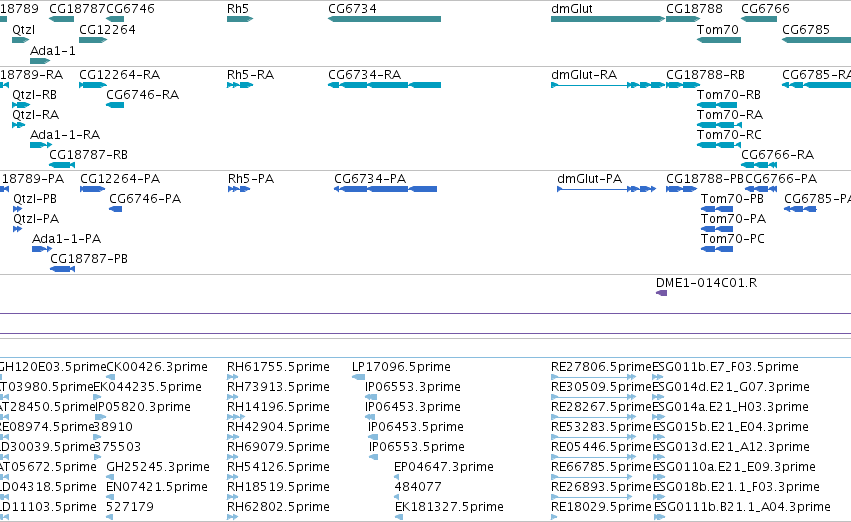Click the CG6746-PA protein label
This screenshot has width=851, height=522.
tap(145, 199)
